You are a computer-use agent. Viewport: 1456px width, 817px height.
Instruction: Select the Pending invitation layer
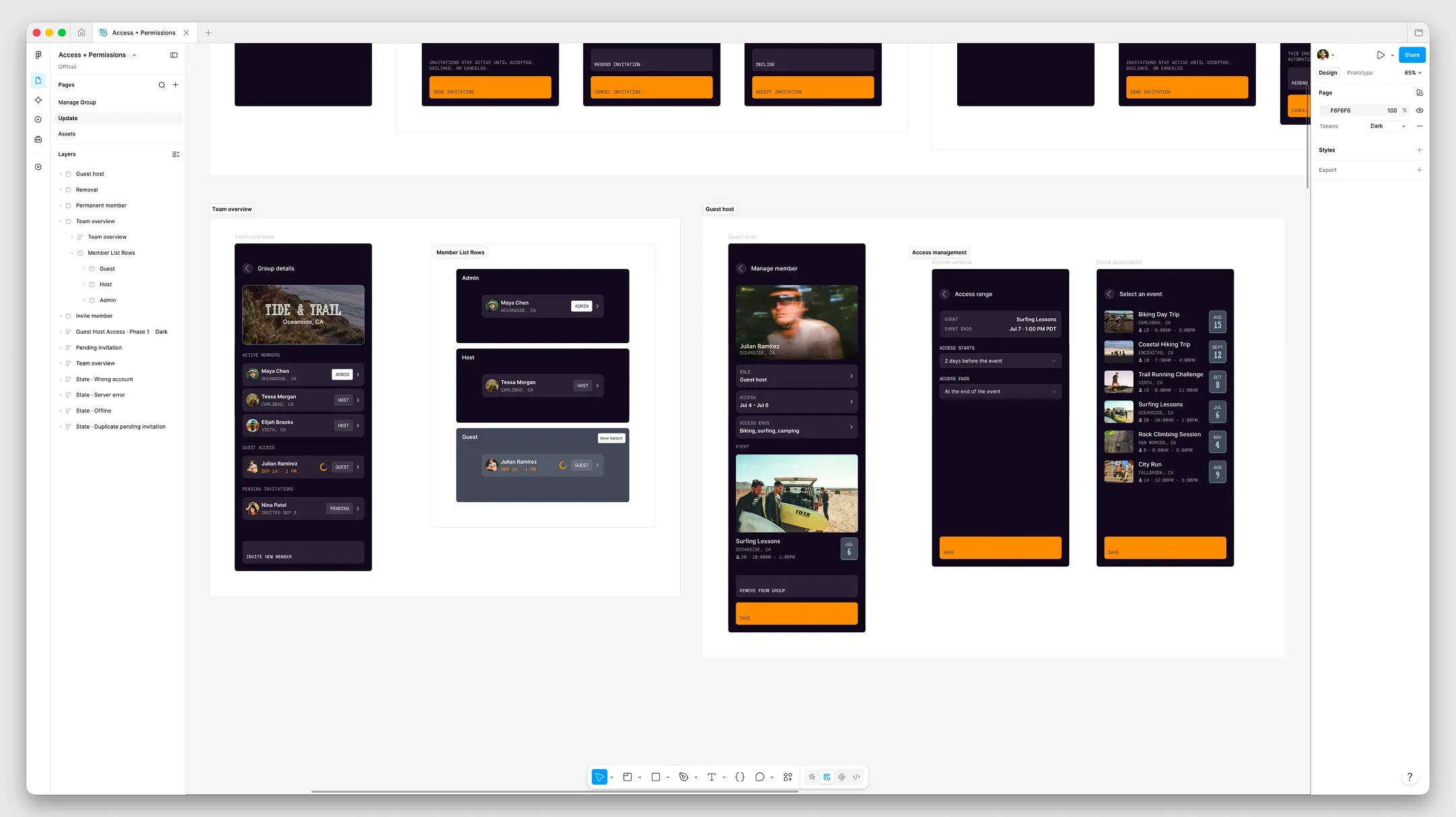(99, 348)
